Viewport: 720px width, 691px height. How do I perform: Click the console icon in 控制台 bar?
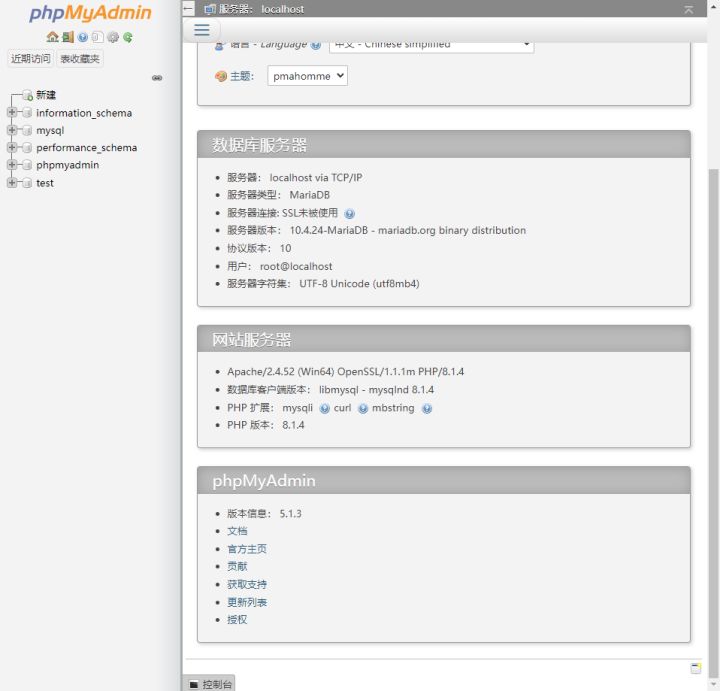click(x=194, y=685)
